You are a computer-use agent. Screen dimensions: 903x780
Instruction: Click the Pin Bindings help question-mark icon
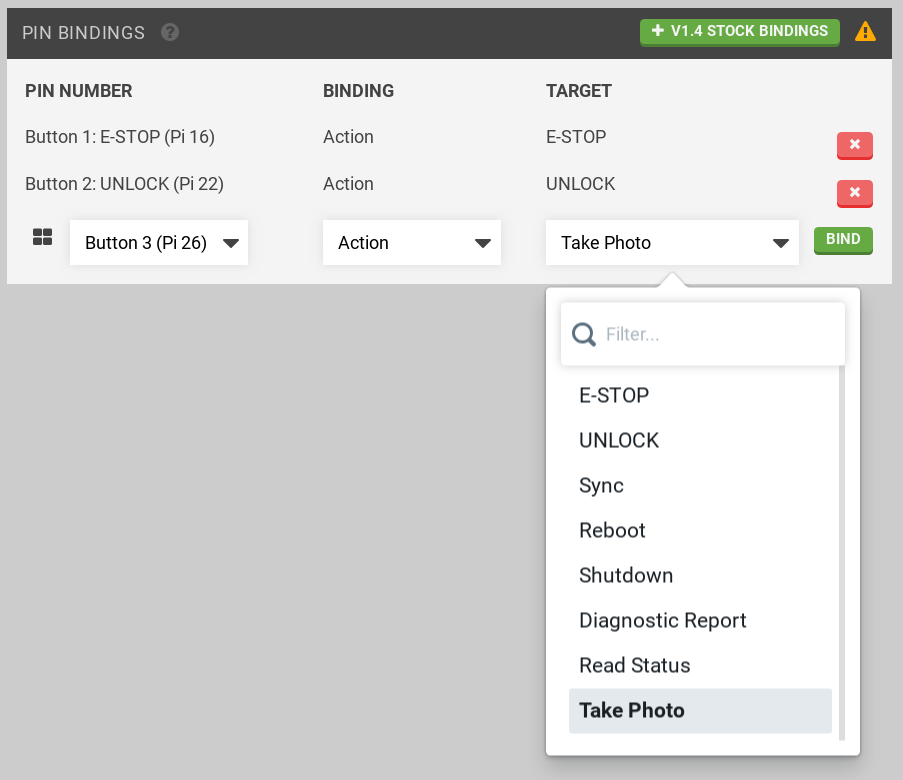[x=170, y=33]
